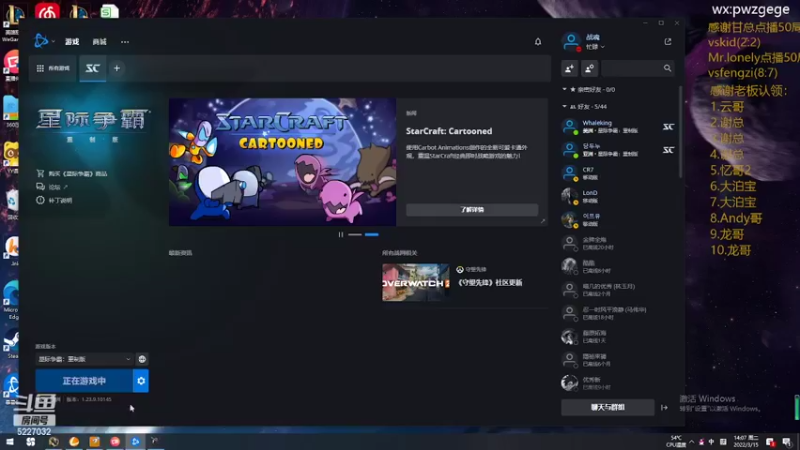Viewport: 800px width, 450px height.
Task: Open the three-dots more menu
Action: pyautogui.click(x=125, y=42)
